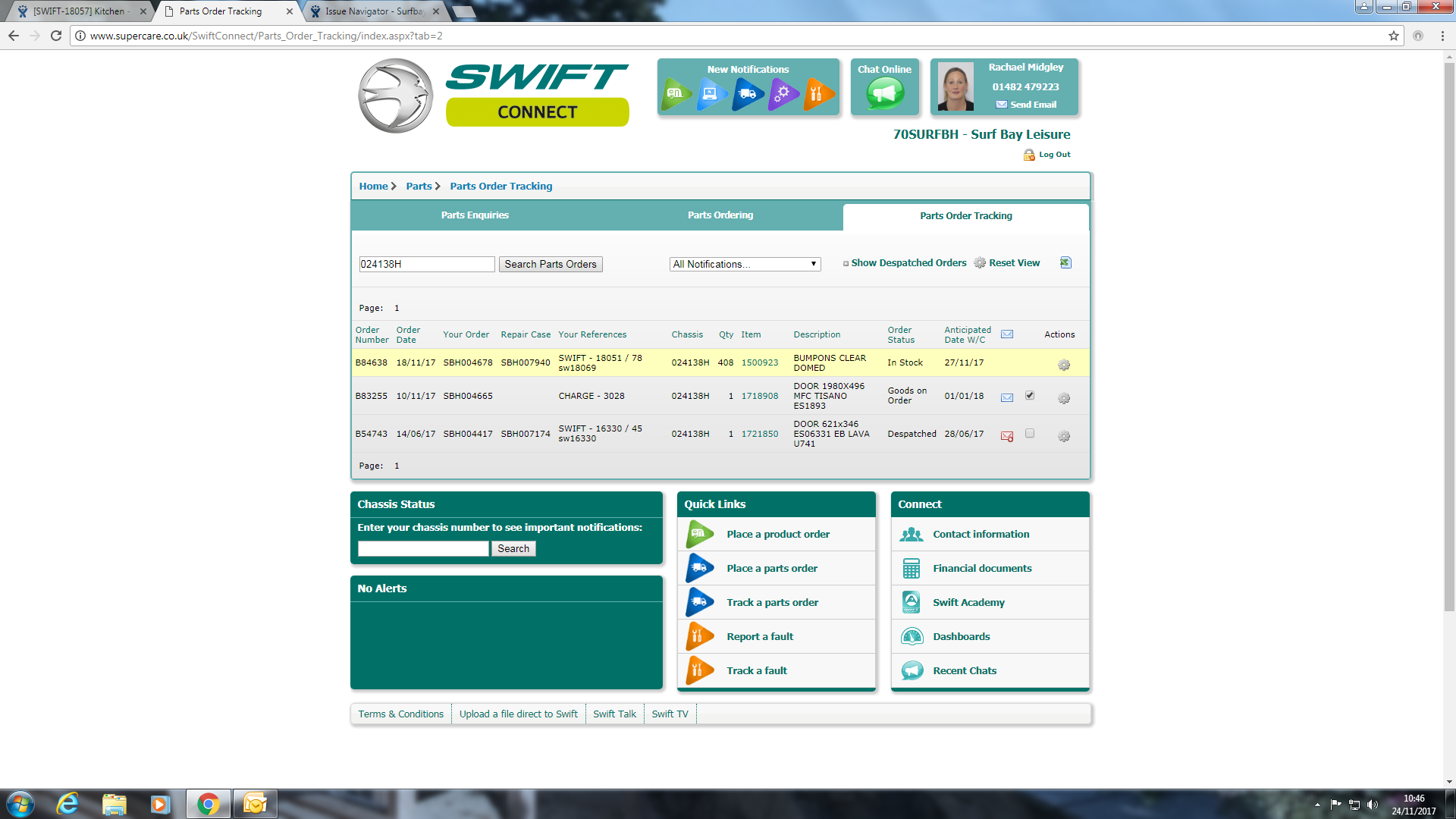Sort by the Order Status column header
This screenshot has height=819, width=1456.
tap(901, 334)
